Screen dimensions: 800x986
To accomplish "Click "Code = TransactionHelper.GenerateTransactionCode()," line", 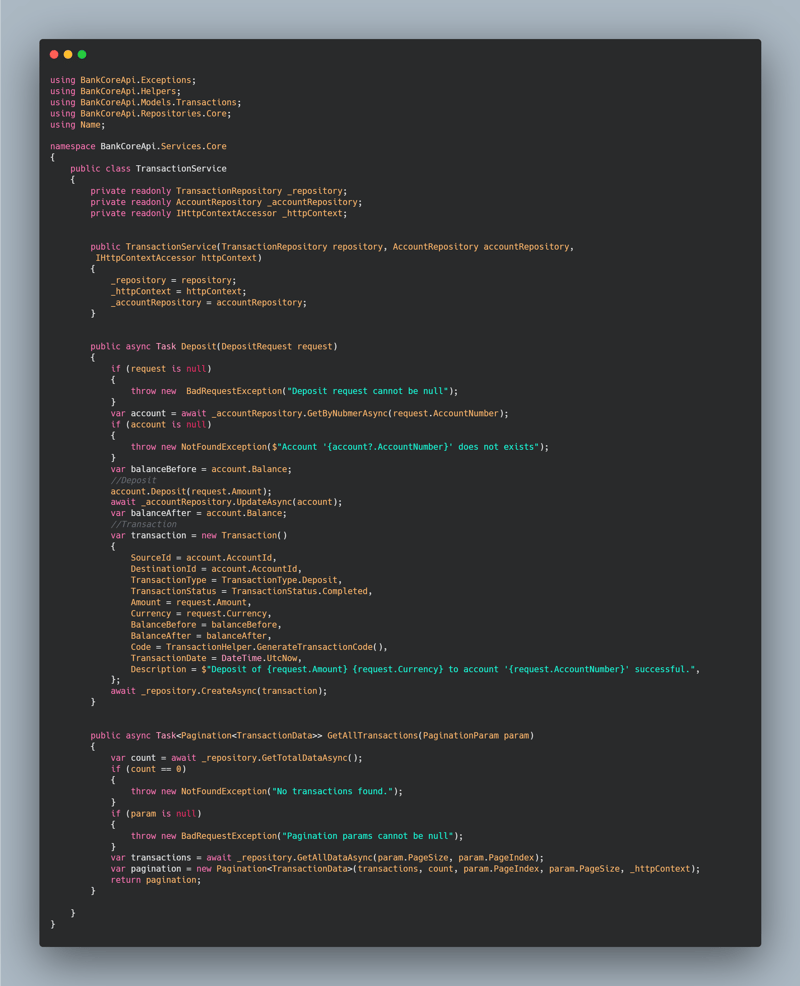I will click(x=259, y=648).
